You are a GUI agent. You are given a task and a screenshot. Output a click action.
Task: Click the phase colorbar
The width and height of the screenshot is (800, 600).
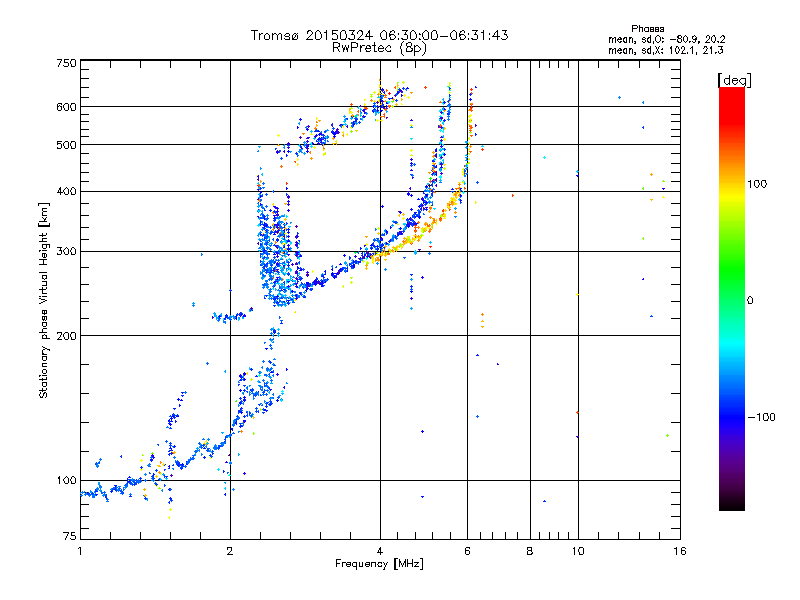732,298
